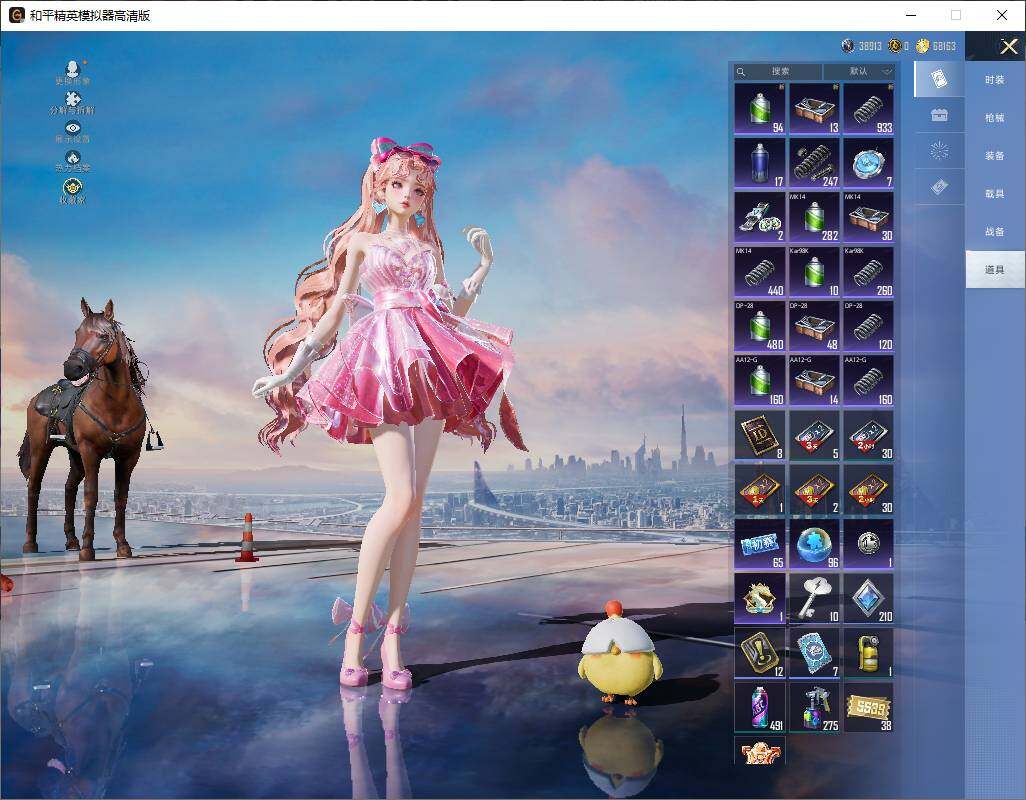This screenshot has height=800, width=1026.
Task: Select the yellow canister item, count 1
Action: point(868,653)
